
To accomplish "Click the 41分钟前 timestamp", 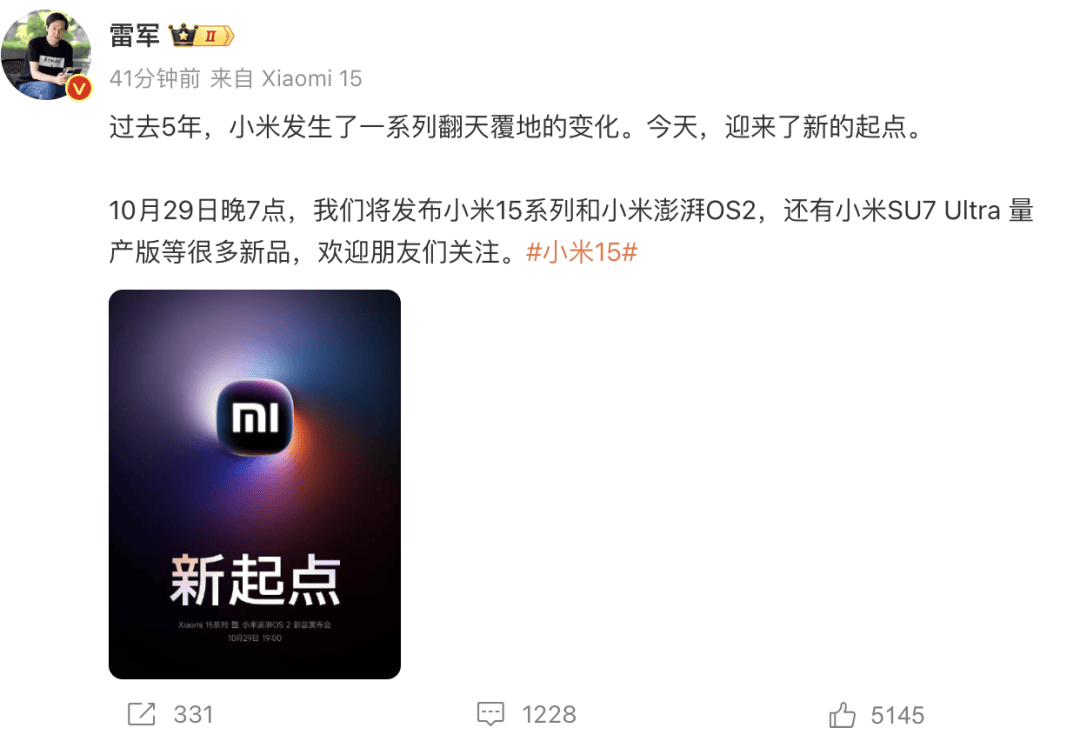I will click(155, 79).
